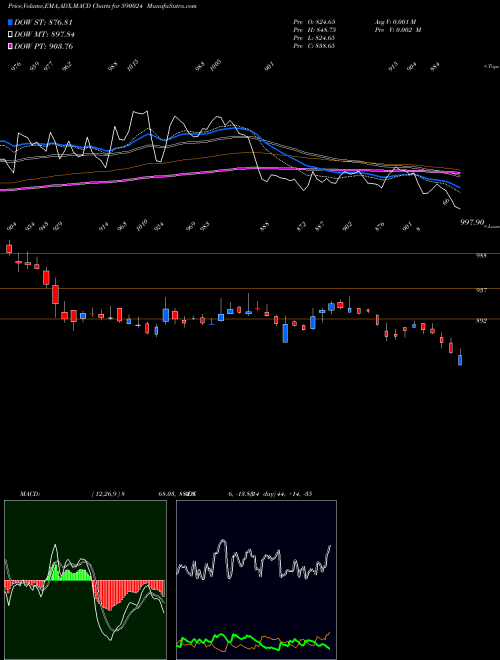Select the 'DOW PT: 903.76' legend label
The width and height of the screenshot is (500, 660).
click(x=44, y=46)
